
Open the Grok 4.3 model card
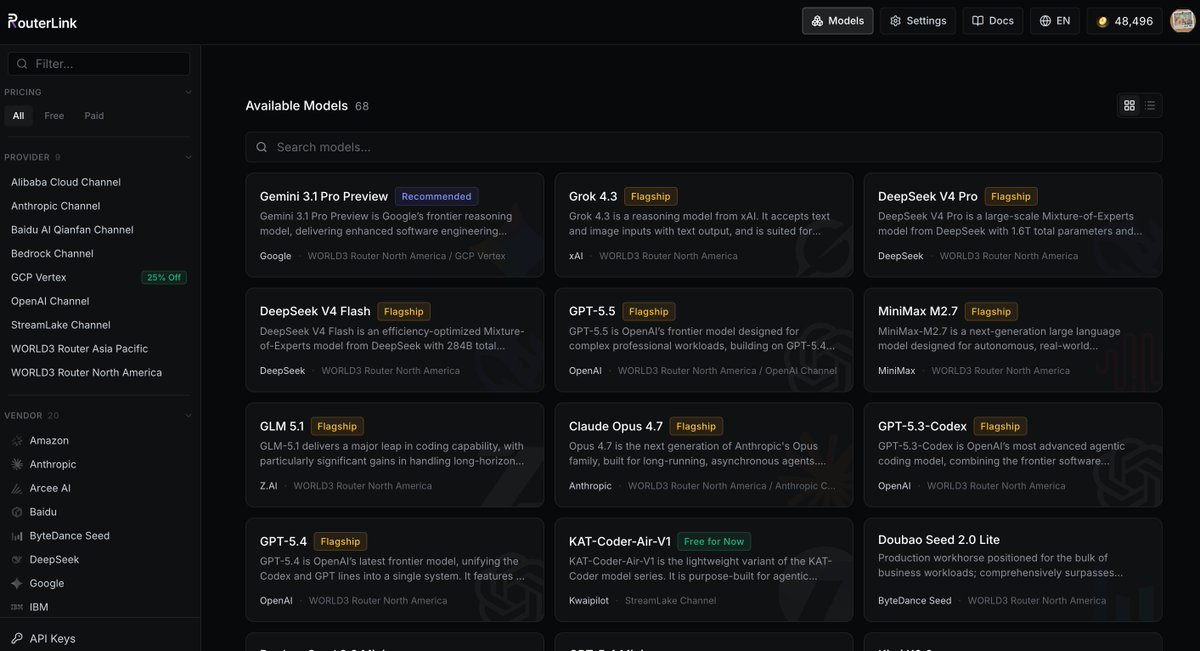tap(703, 226)
